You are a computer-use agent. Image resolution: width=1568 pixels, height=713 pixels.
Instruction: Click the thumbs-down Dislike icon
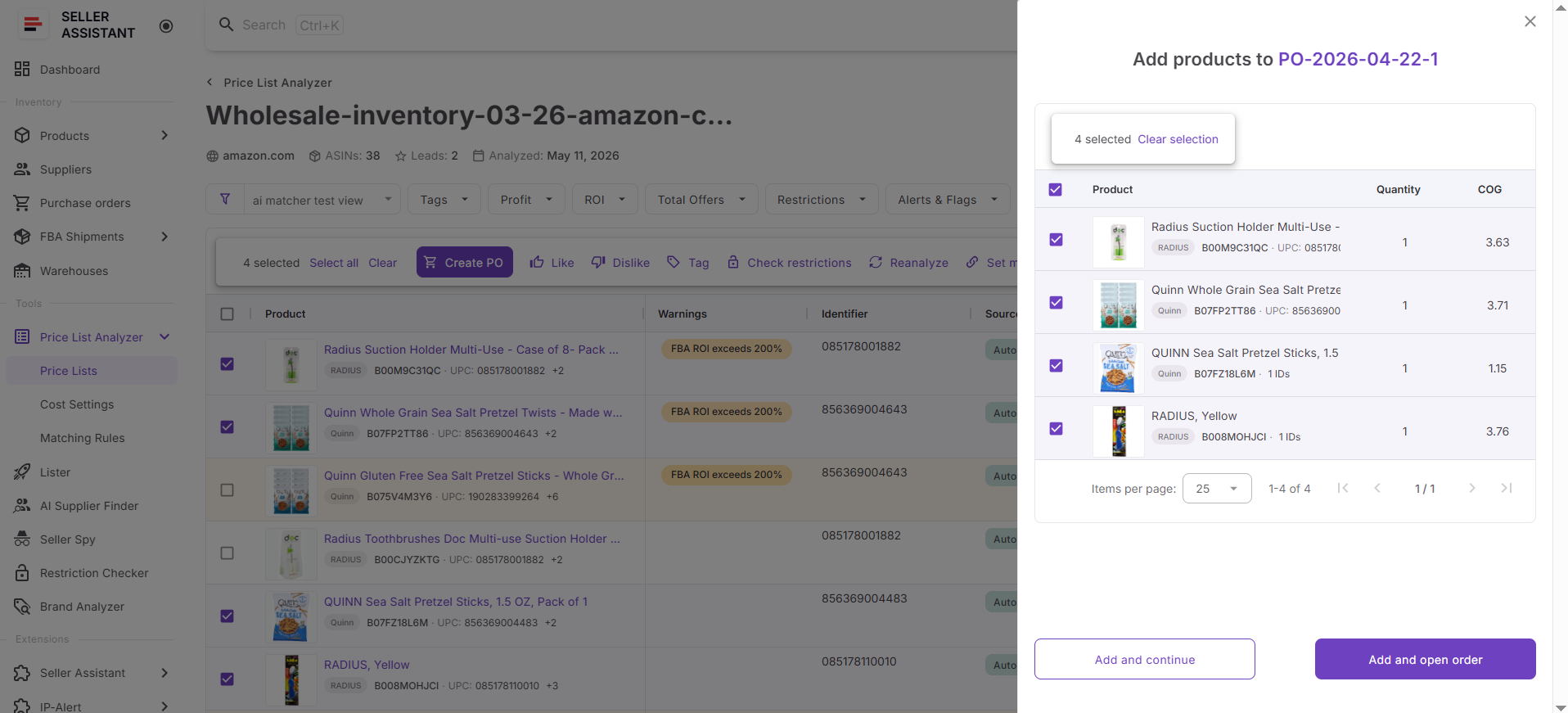[x=598, y=262]
